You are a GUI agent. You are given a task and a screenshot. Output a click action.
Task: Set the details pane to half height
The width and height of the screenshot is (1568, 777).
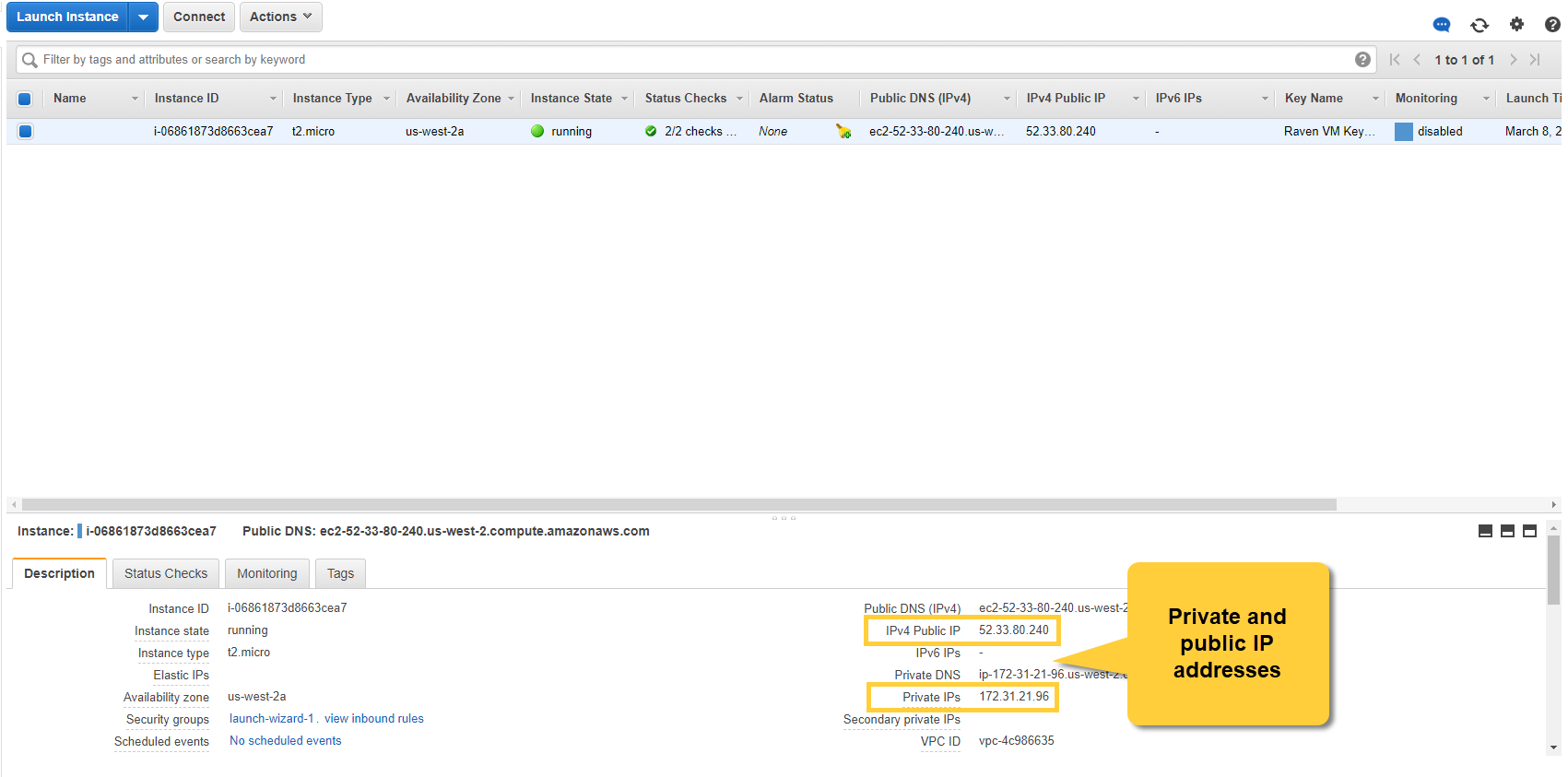click(x=1507, y=531)
